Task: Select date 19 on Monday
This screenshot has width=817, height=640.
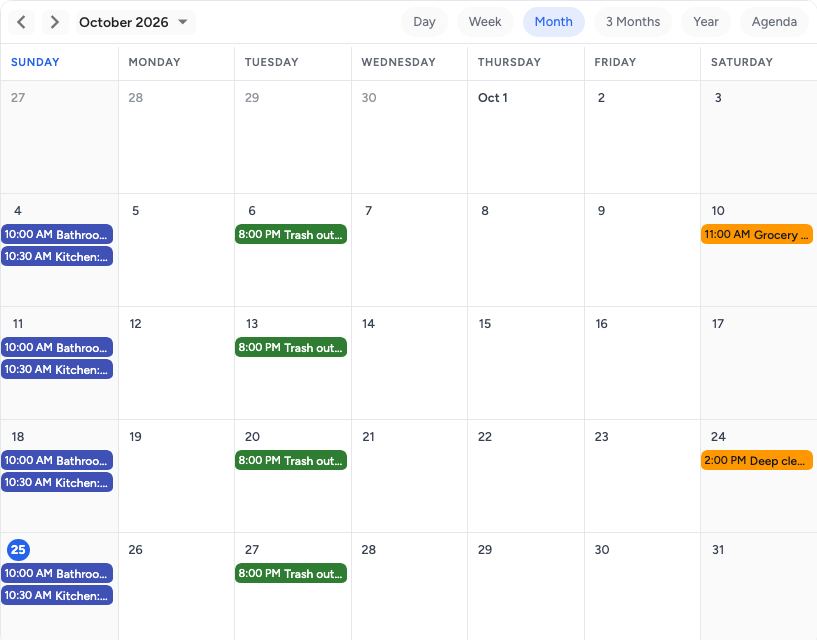Action: (135, 437)
